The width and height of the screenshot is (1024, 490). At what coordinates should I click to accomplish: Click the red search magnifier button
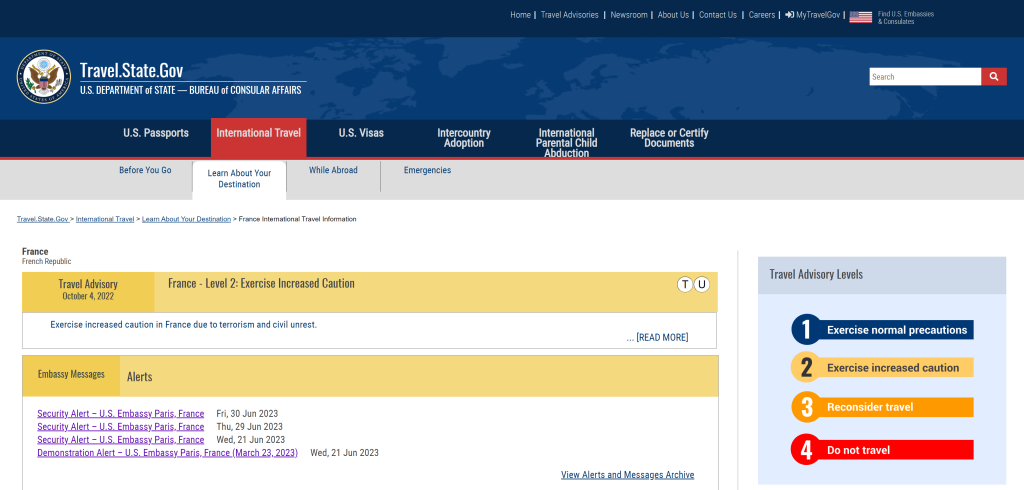pyautogui.click(x=993, y=76)
